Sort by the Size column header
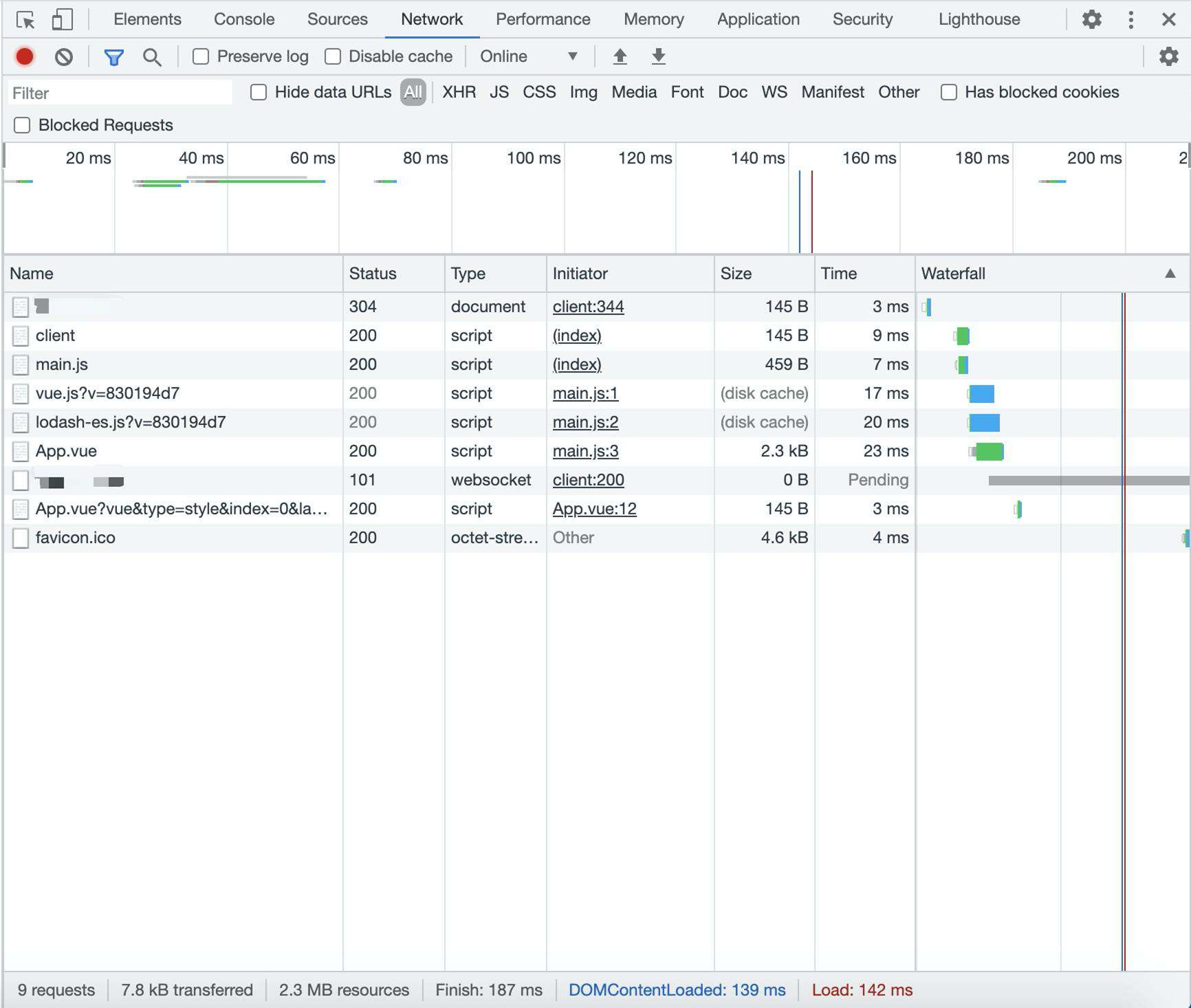The width and height of the screenshot is (1191, 1008). (765, 274)
